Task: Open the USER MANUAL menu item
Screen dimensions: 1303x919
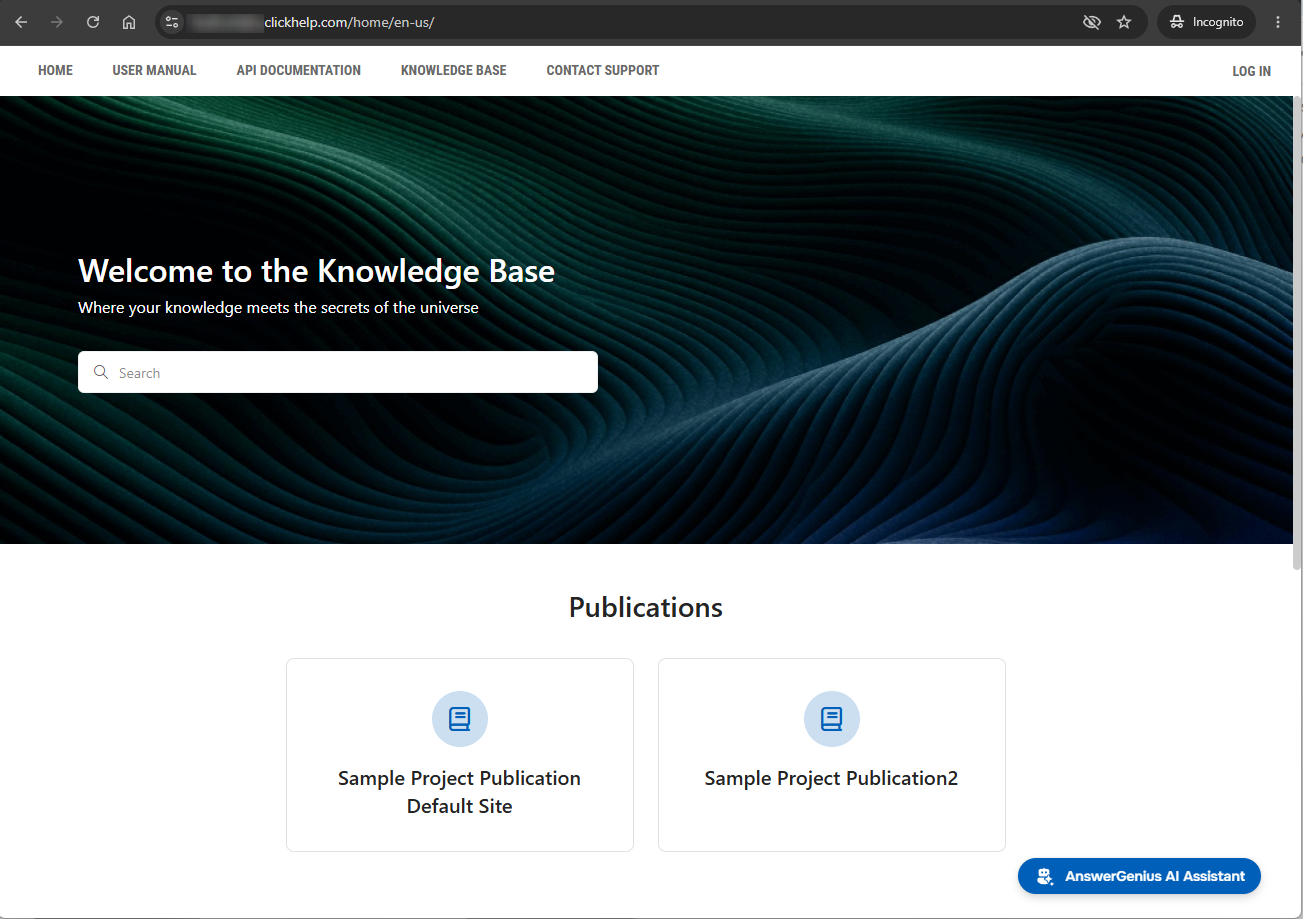Action: pos(154,70)
